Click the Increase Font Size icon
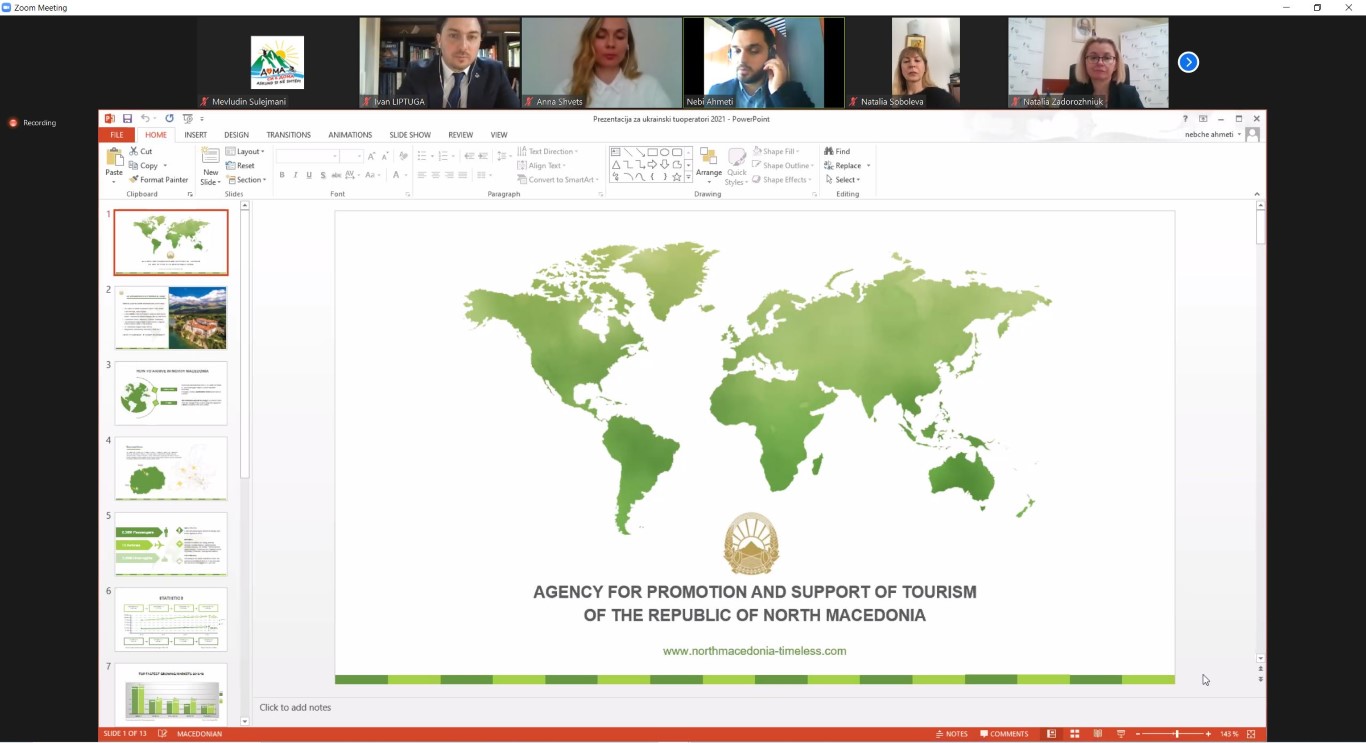The image size is (1366, 743). [372, 156]
